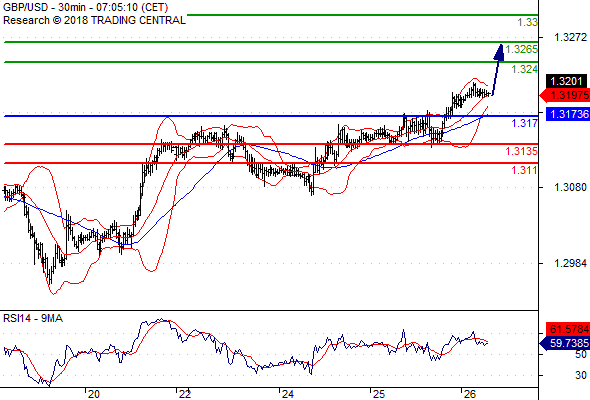Image resolution: width=590 pixels, height=400 pixels.
Task: Click the 1.3272 price axis value
Action: (x=570, y=37)
